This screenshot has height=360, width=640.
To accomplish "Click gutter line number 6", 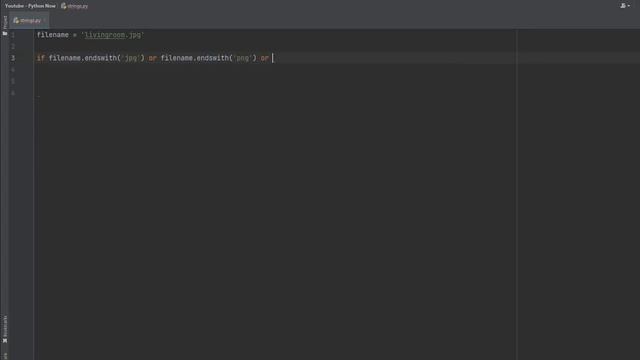I will point(13,93).
